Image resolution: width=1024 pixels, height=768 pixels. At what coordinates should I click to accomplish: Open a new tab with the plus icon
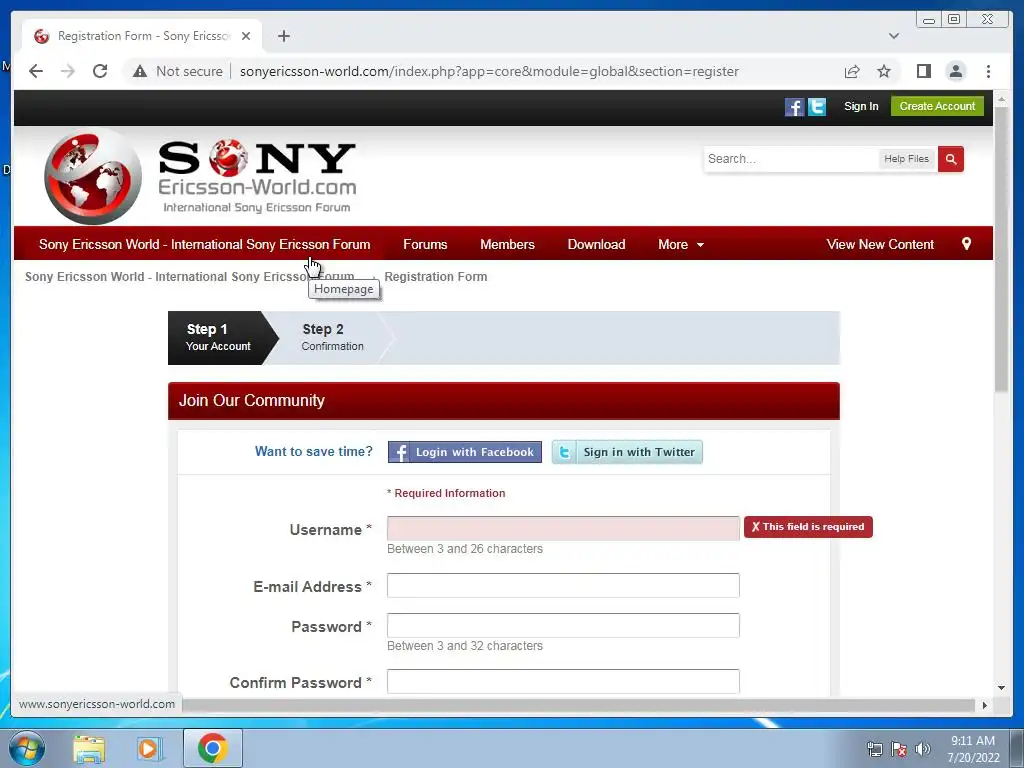point(283,36)
